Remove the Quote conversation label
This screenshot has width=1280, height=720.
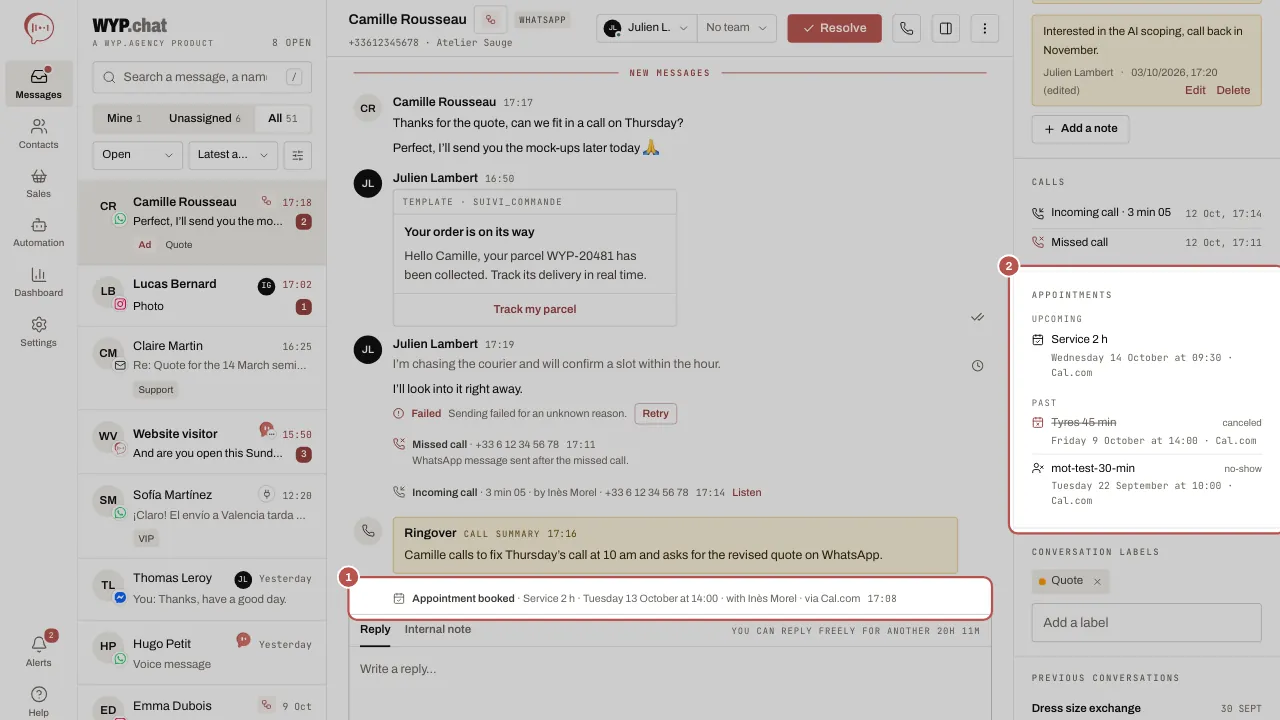pos(1097,581)
